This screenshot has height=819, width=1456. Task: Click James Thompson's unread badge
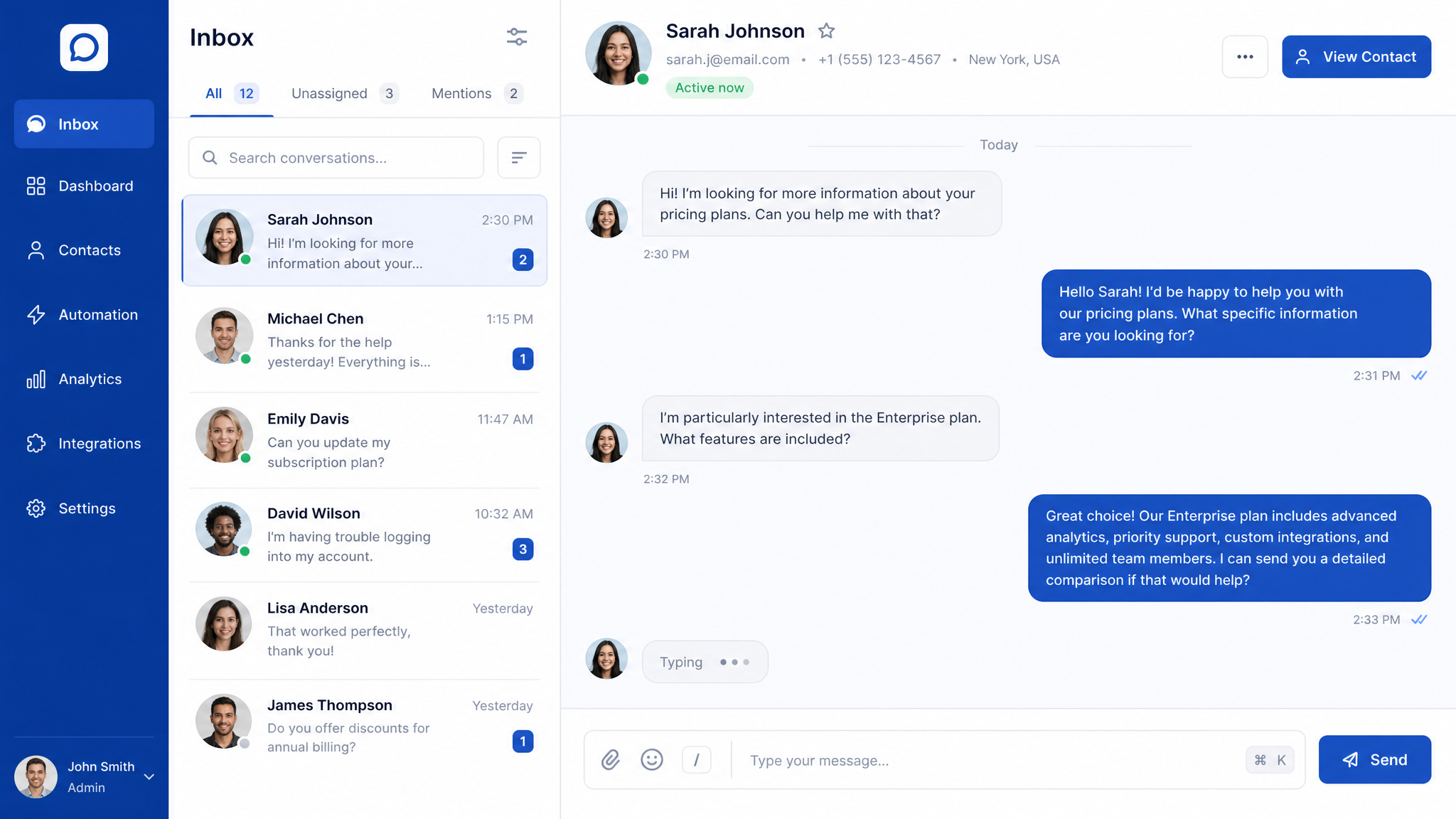point(523,742)
